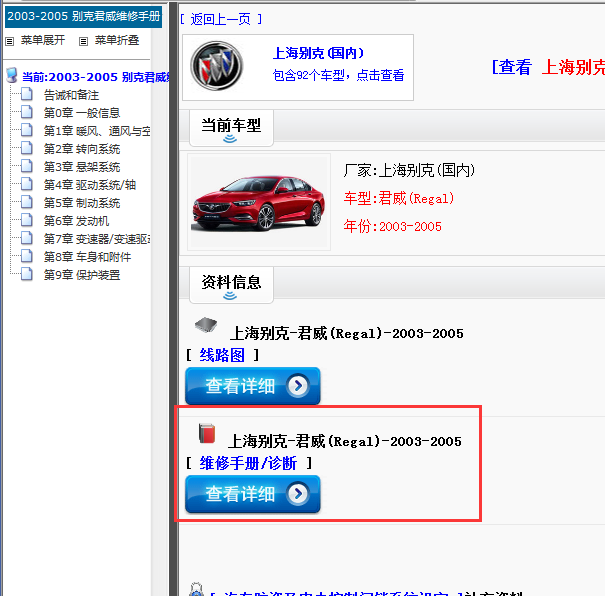
Task: Open 第3章 悬架系统 chapter
Action: pos(82,167)
